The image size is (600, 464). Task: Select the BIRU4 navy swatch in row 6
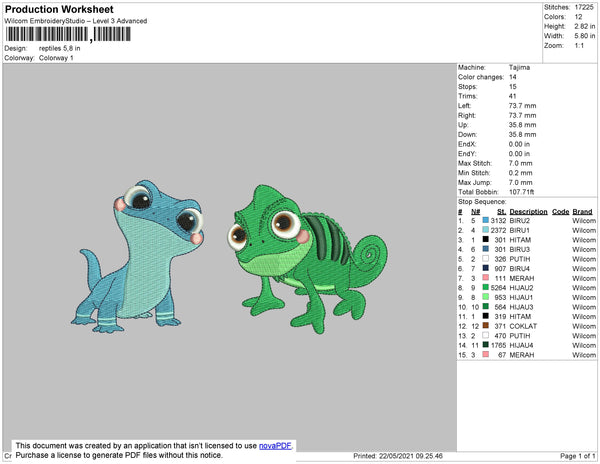486,268
